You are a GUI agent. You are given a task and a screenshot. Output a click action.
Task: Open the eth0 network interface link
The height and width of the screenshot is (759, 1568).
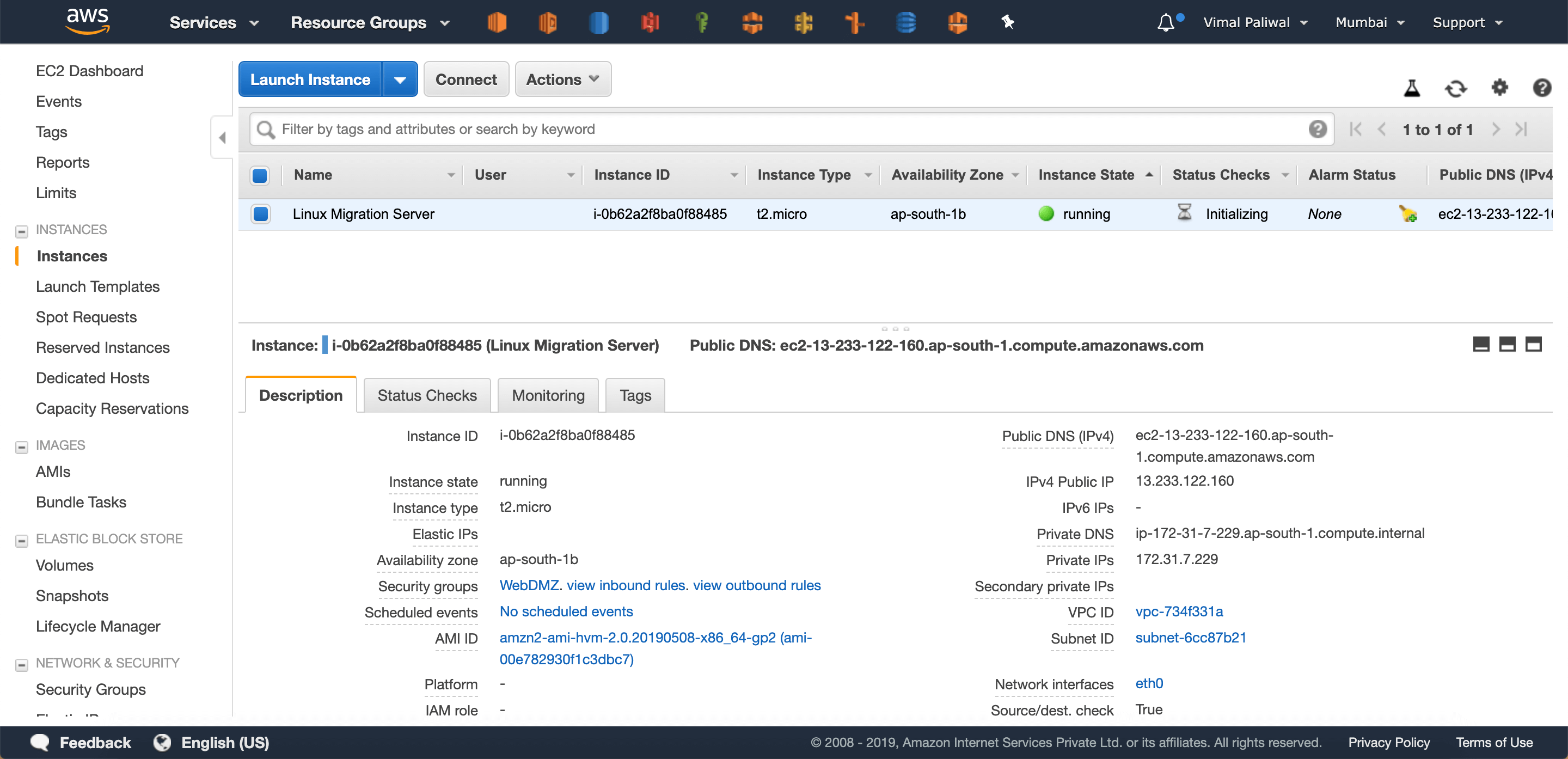(1149, 683)
